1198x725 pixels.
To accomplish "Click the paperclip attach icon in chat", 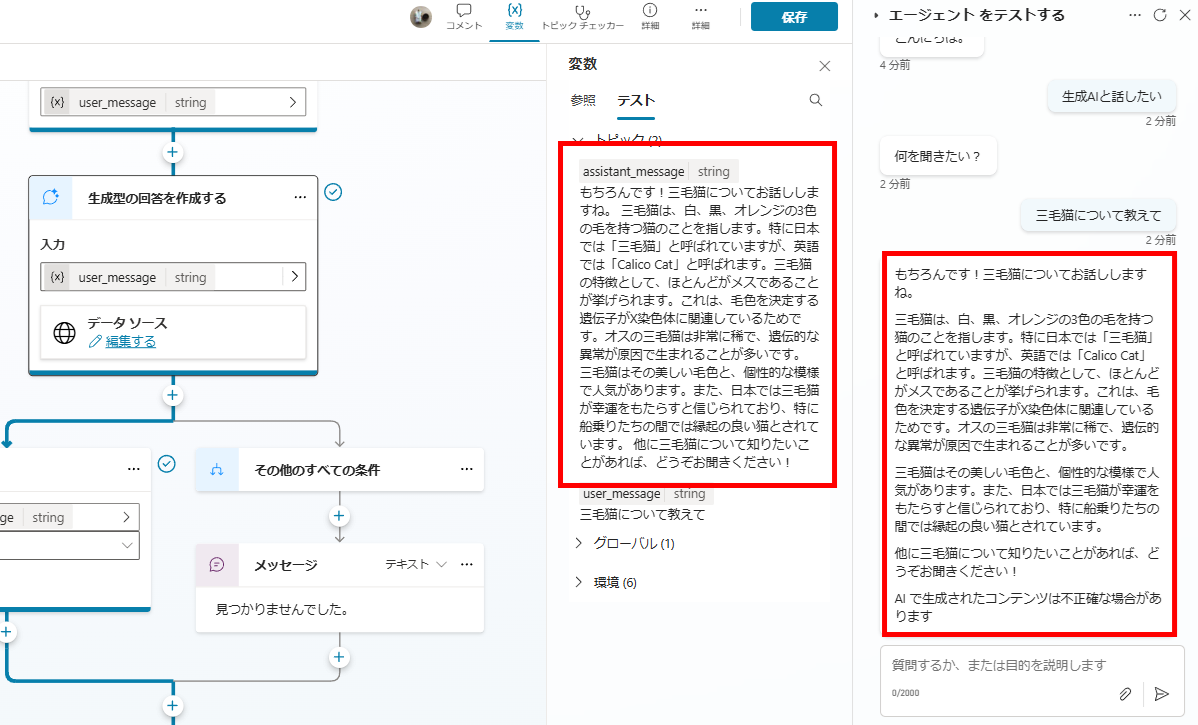I will click(x=1125, y=693).
